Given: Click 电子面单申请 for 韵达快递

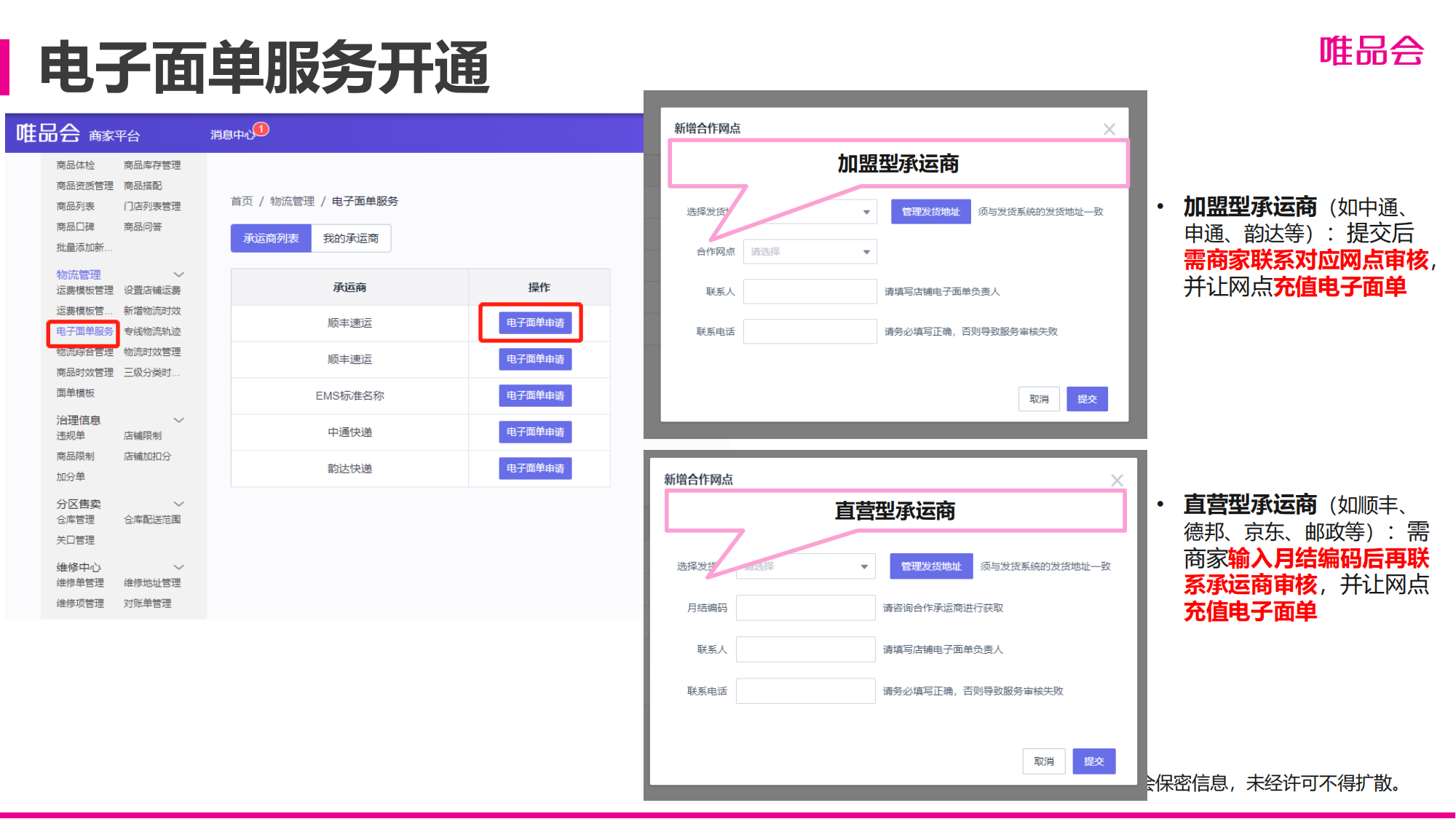Looking at the screenshot, I should click(535, 468).
